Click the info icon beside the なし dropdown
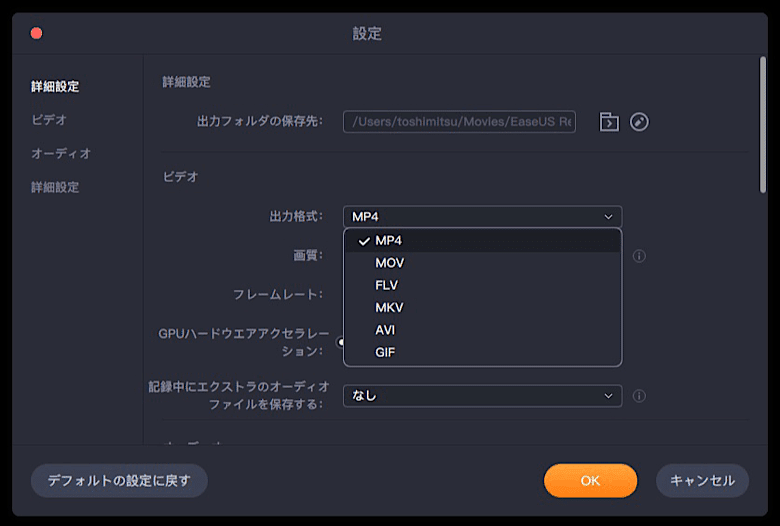This screenshot has height=526, width=780. click(639, 396)
